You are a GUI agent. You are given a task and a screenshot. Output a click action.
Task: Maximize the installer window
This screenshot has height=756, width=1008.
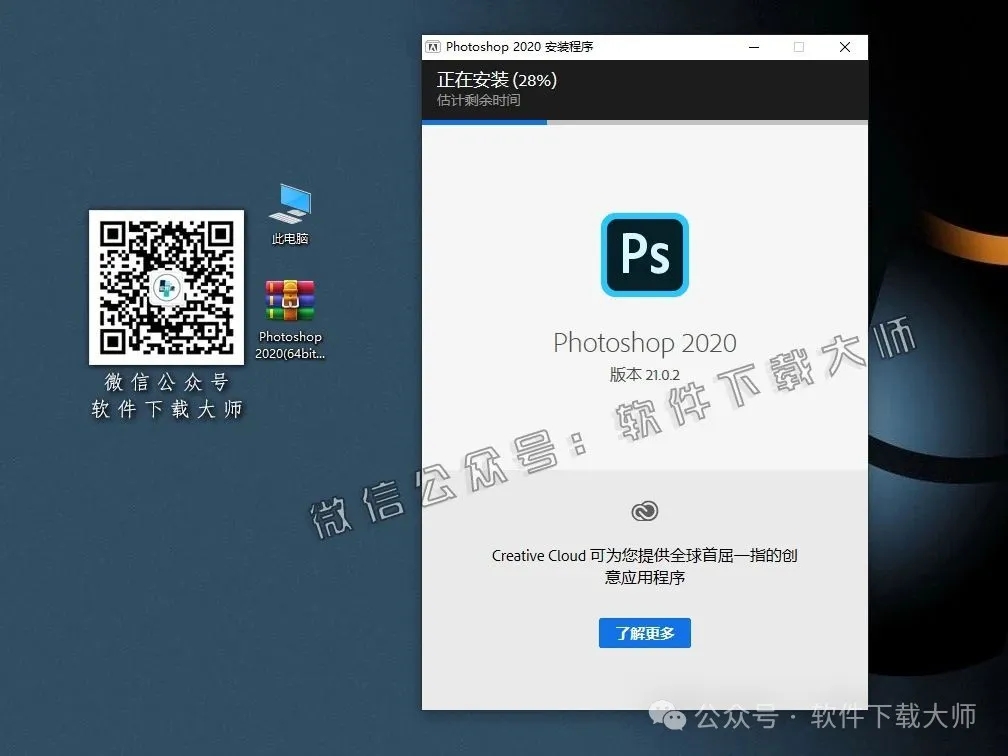pos(798,47)
